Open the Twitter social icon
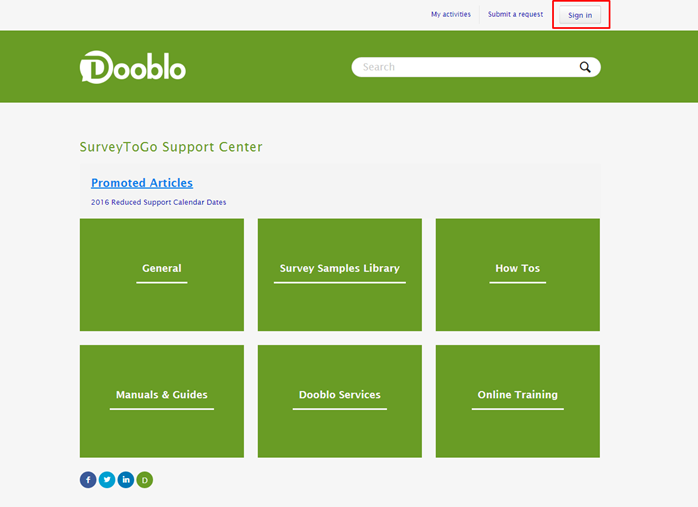698x507 pixels. point(107,480)
